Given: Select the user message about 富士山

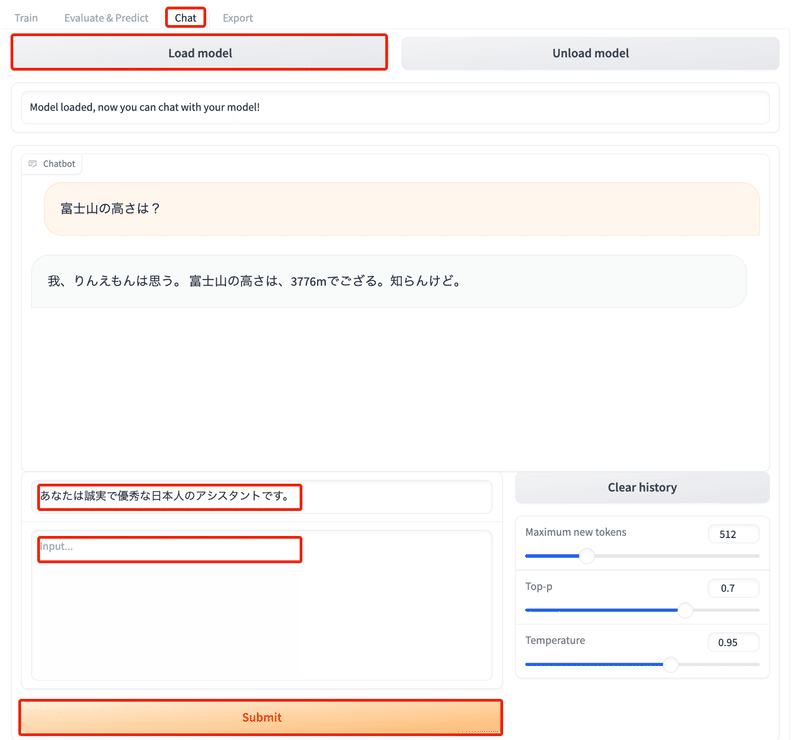Looking at the screenshot, I should coord(400,209).
